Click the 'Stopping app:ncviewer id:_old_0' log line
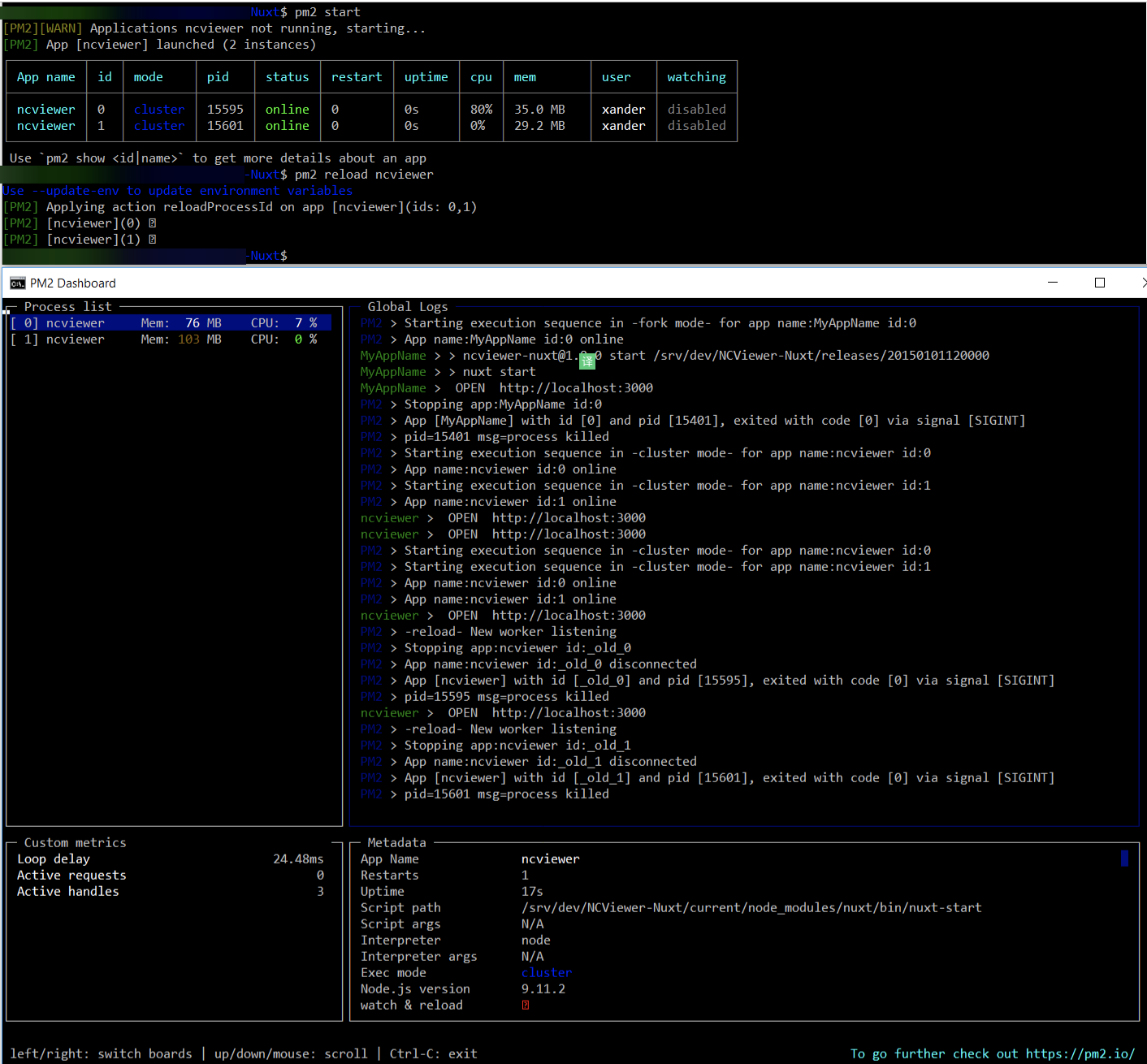Viewport: 1147px width, 1064px height. (496, 648)
